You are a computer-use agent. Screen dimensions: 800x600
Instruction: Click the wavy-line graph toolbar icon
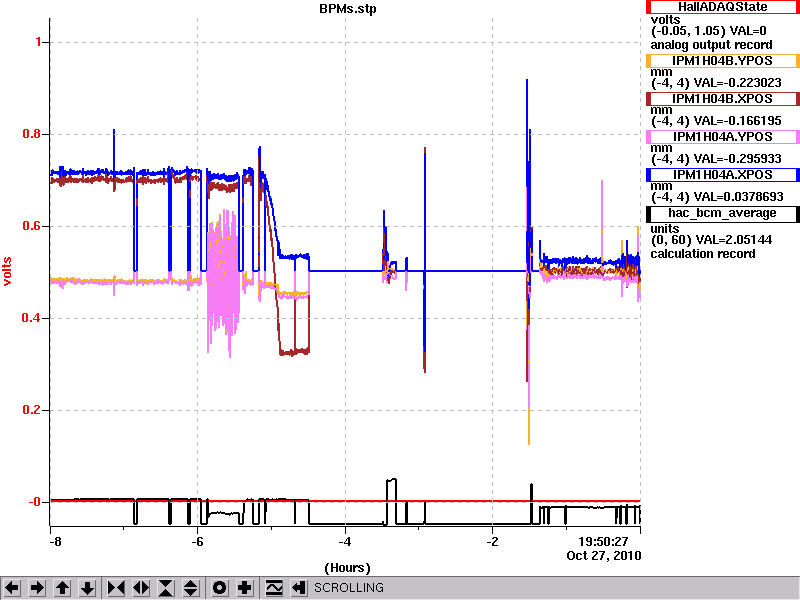274,588
